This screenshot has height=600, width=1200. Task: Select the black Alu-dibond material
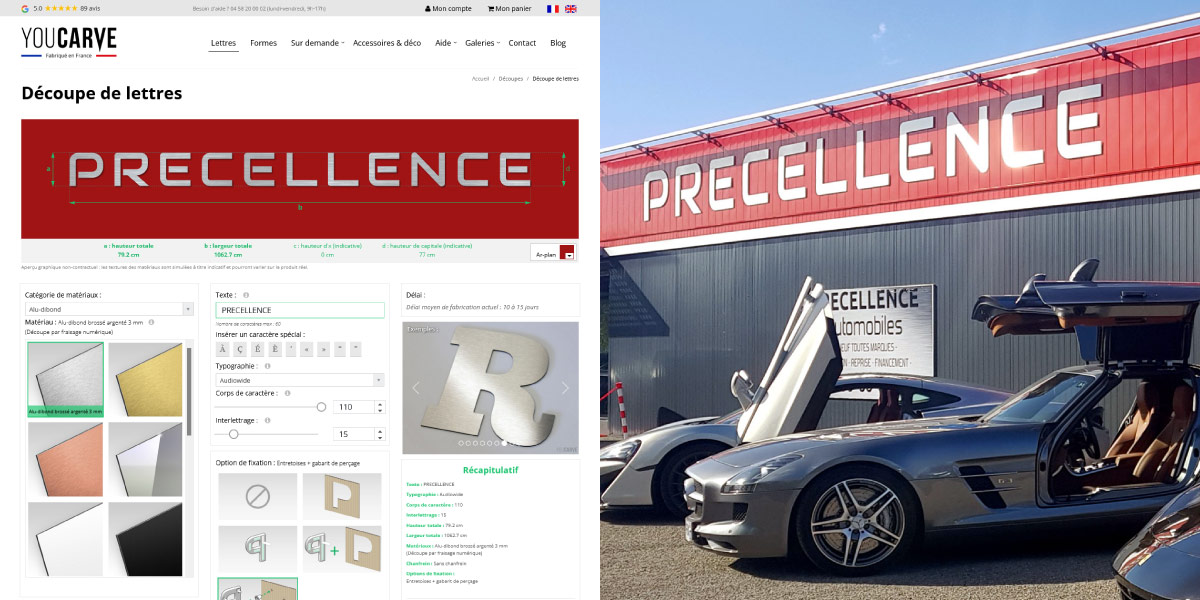coord(145,539)
